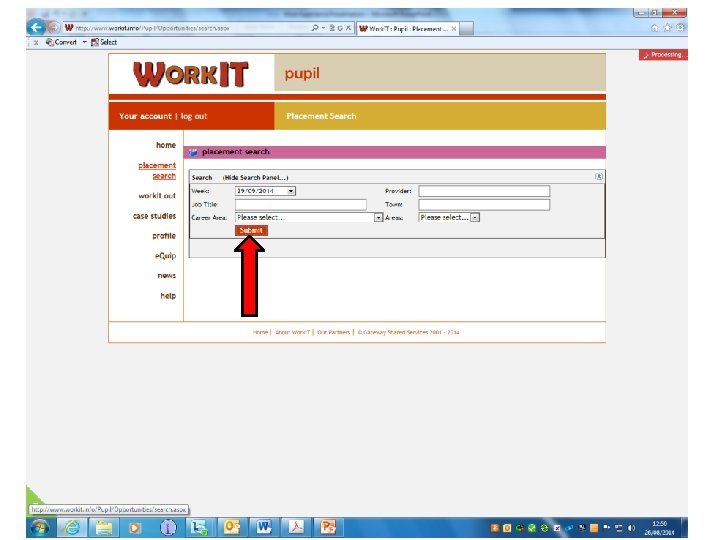Click the WorkIT logo
Viewport: 720px width, 540px height.
(x=191, y=73)
